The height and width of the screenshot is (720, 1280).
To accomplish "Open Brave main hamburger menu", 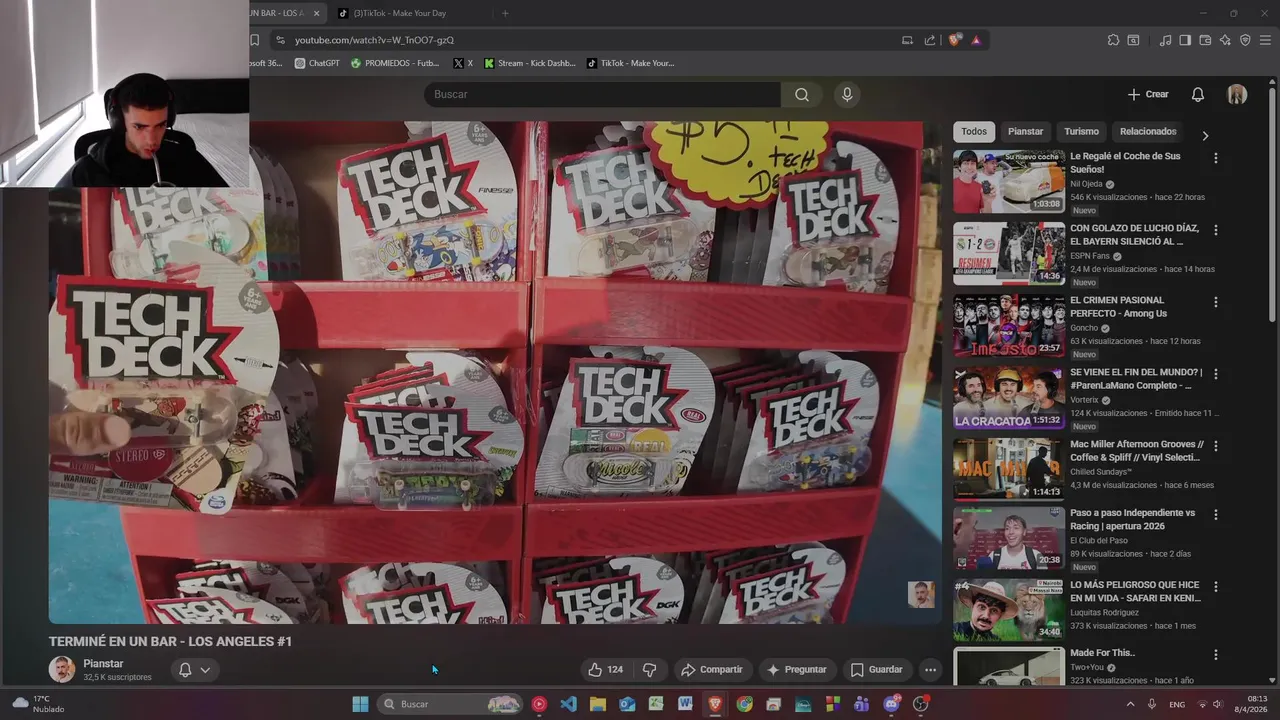I will (x=1265, y=40).
